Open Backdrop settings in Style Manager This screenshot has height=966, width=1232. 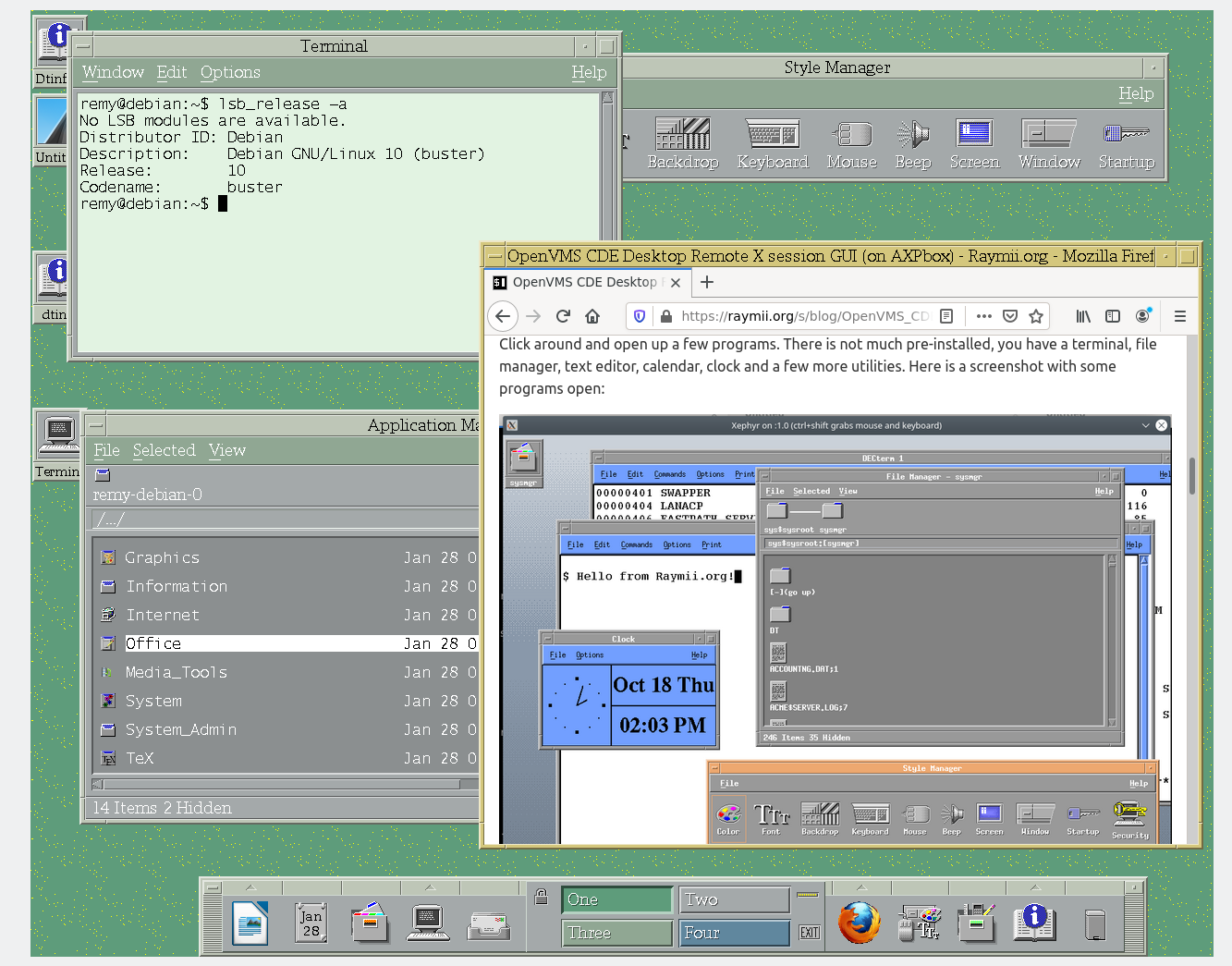coord(683,139)
